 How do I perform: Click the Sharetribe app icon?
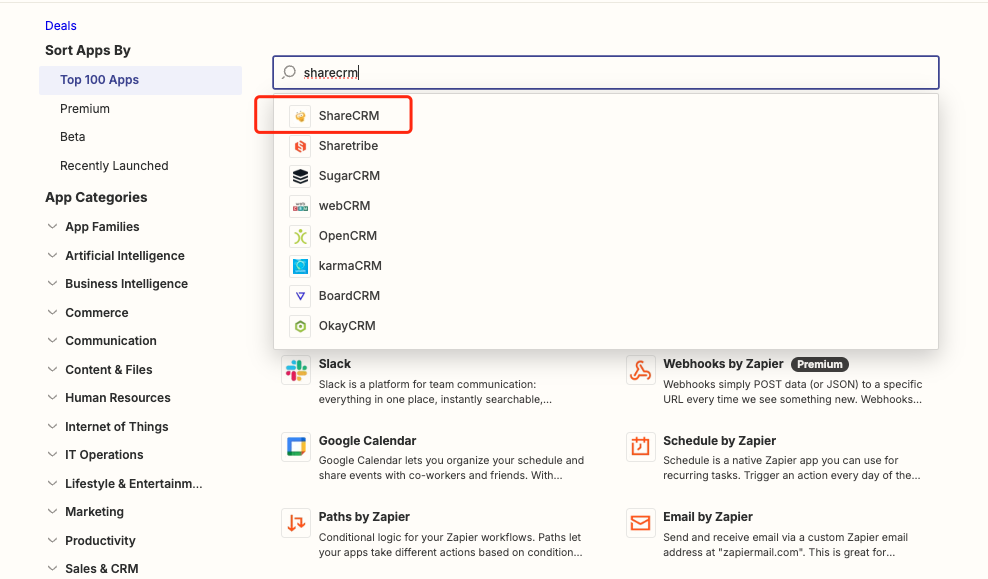point(301,146)
